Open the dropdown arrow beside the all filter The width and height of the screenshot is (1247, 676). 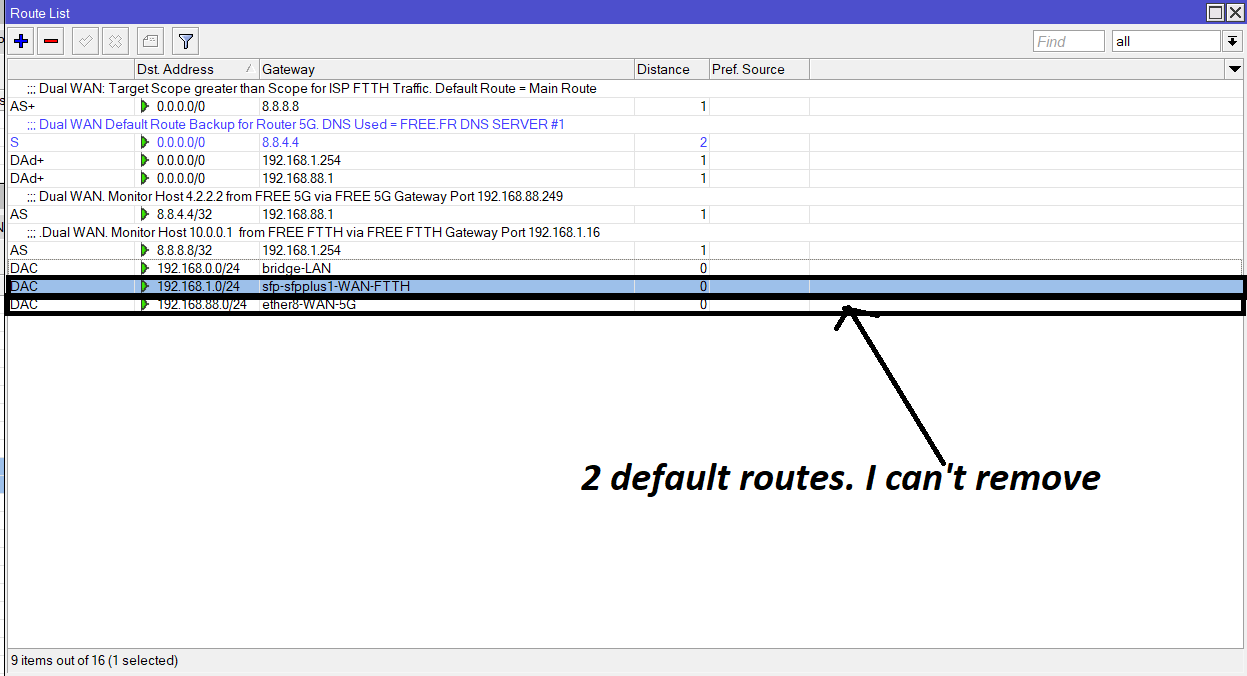click(x=1235, y=40)
